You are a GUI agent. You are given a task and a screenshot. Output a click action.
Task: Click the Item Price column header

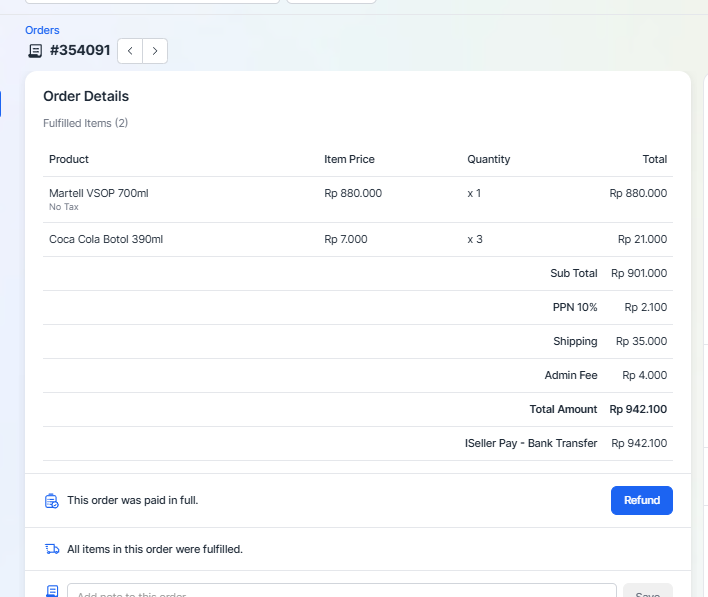pyautogui.click(x=349, y=159)
